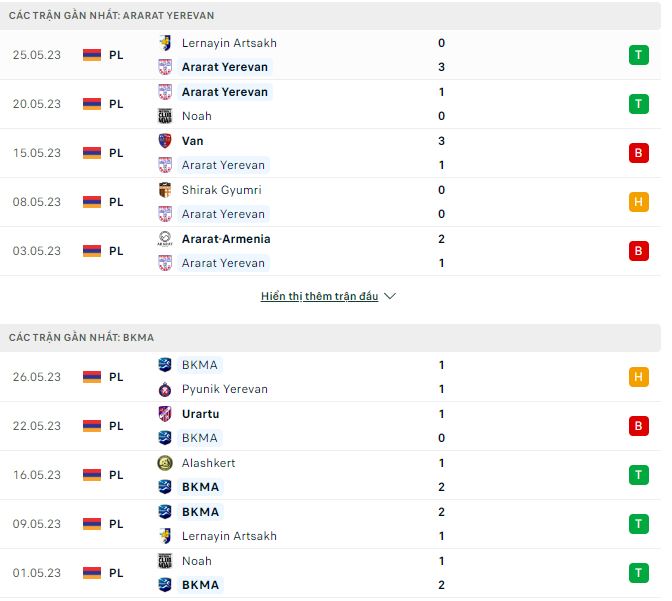Click the orange H badge for the BKMA–Pyunik match

(638, 377)
